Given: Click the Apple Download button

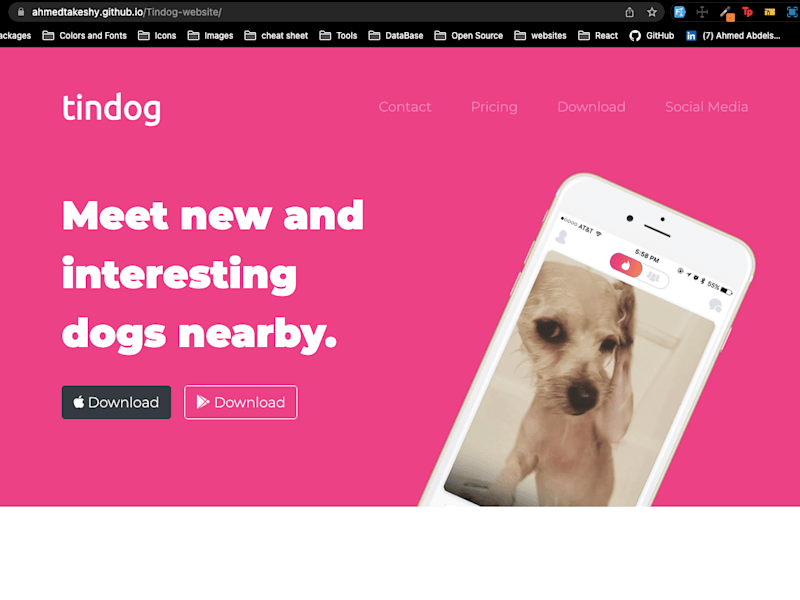Looking at the screenshot, I should click(116, 402).
